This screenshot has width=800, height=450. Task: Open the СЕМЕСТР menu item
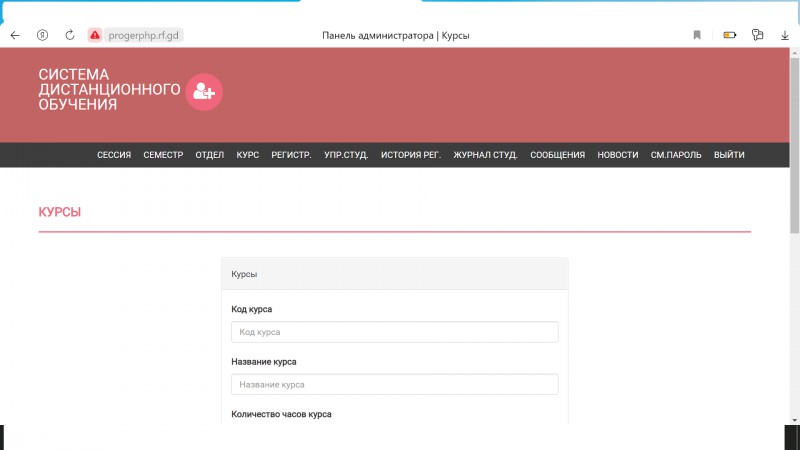pos(163,155)
